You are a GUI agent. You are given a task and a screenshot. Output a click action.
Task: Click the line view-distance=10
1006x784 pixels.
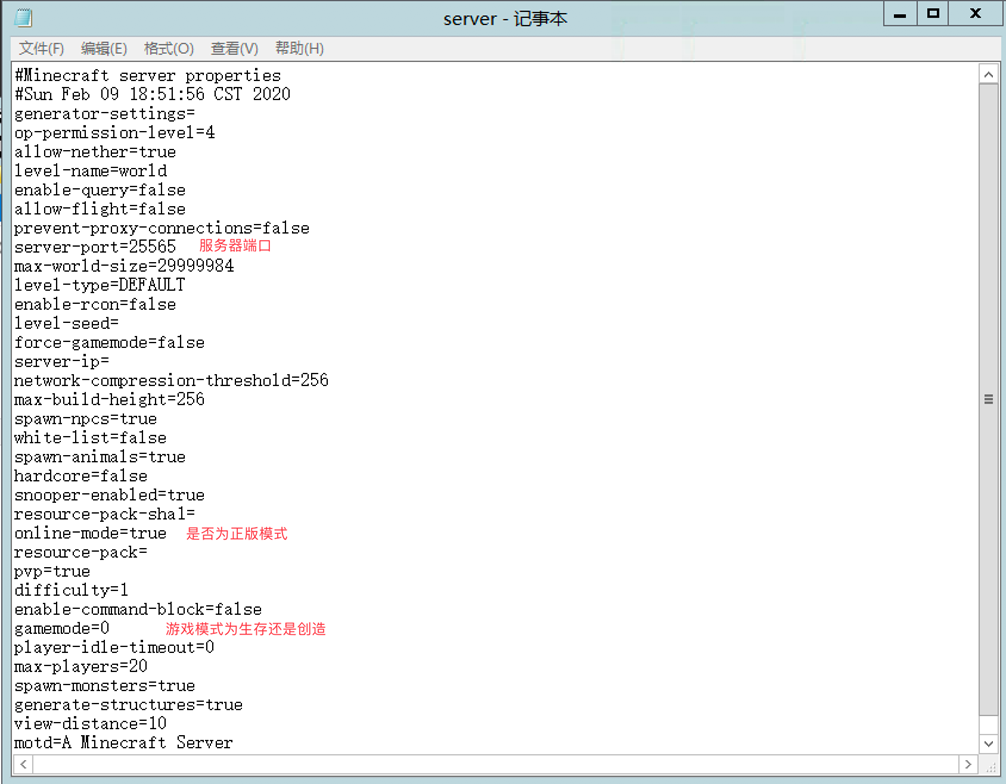pyautogui.click(x=90, y=724)
